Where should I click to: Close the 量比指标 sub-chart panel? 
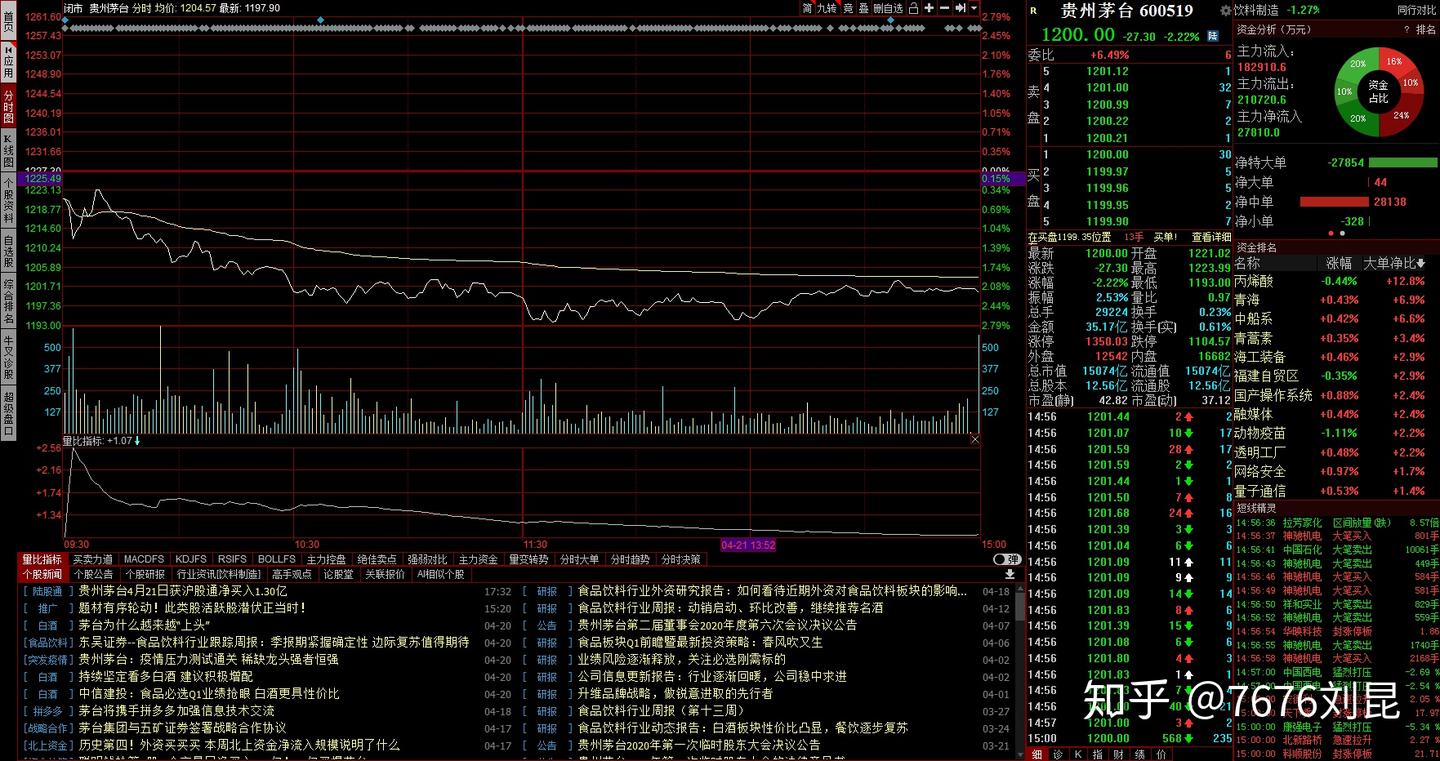pos(975,440)
